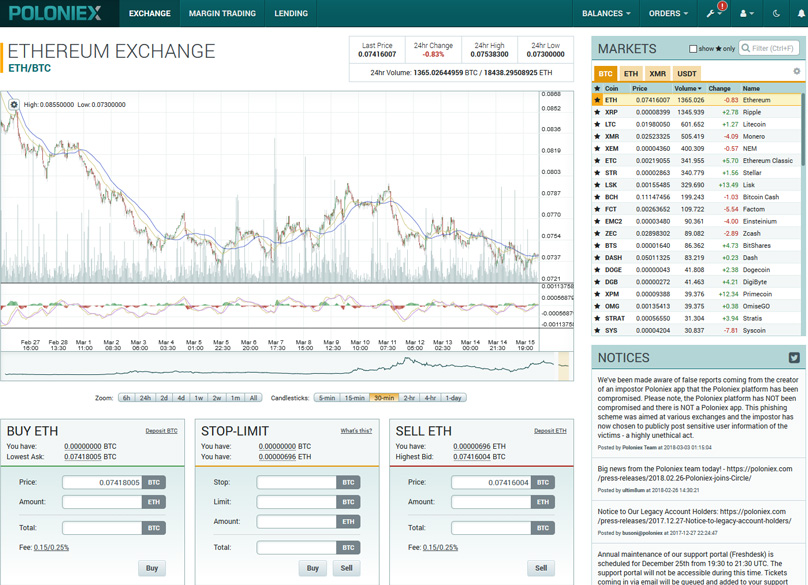Toggle the XRP row favorite star
The width and height of the screenshot is (808, 585).
tap(597, 112)
